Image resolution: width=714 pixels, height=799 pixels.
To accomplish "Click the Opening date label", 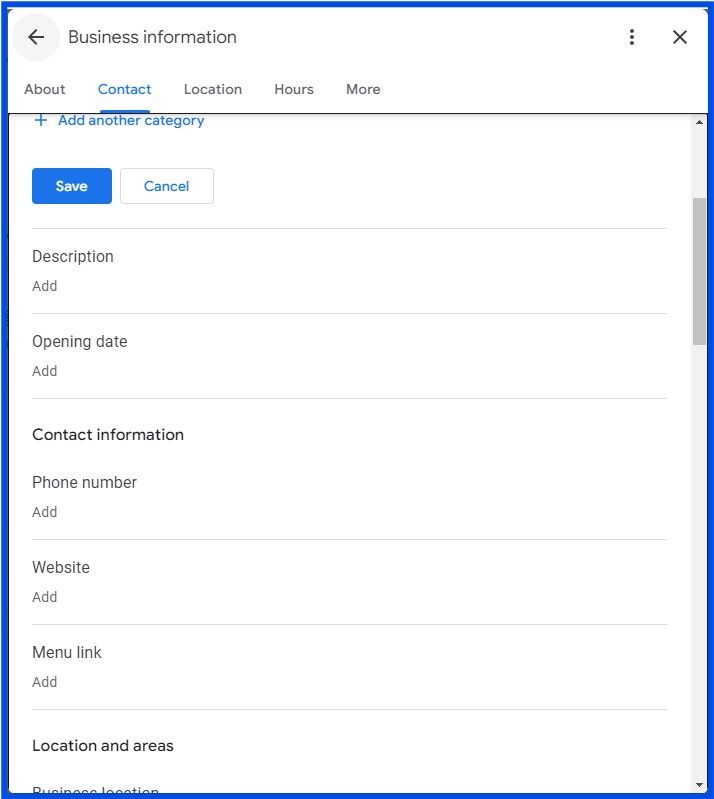I will click(80, 341).
